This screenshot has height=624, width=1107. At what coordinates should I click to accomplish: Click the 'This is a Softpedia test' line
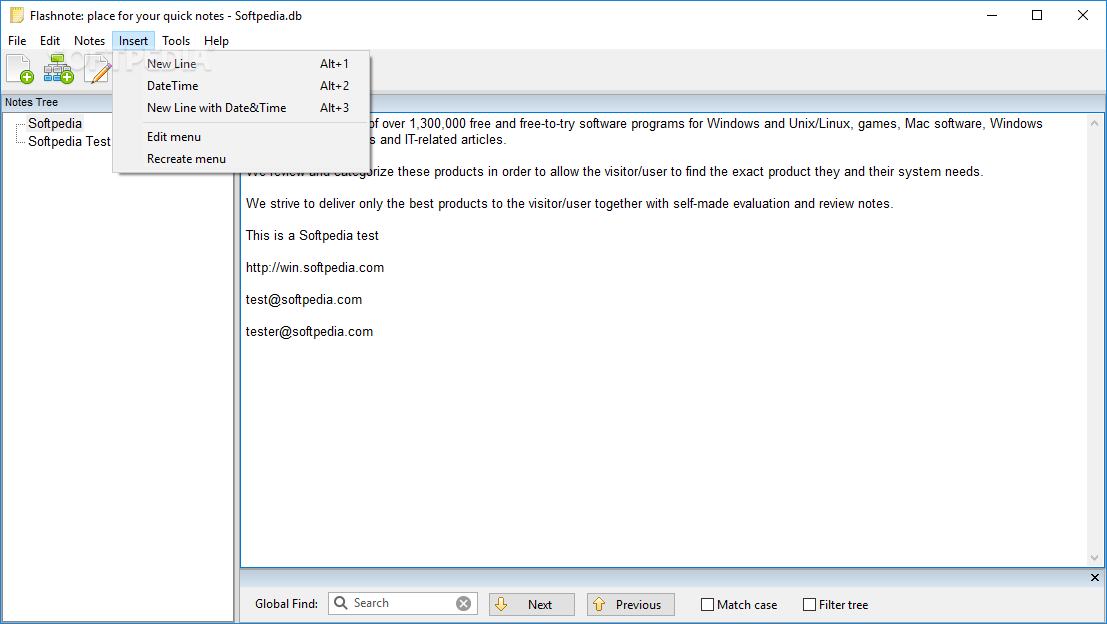312,236
